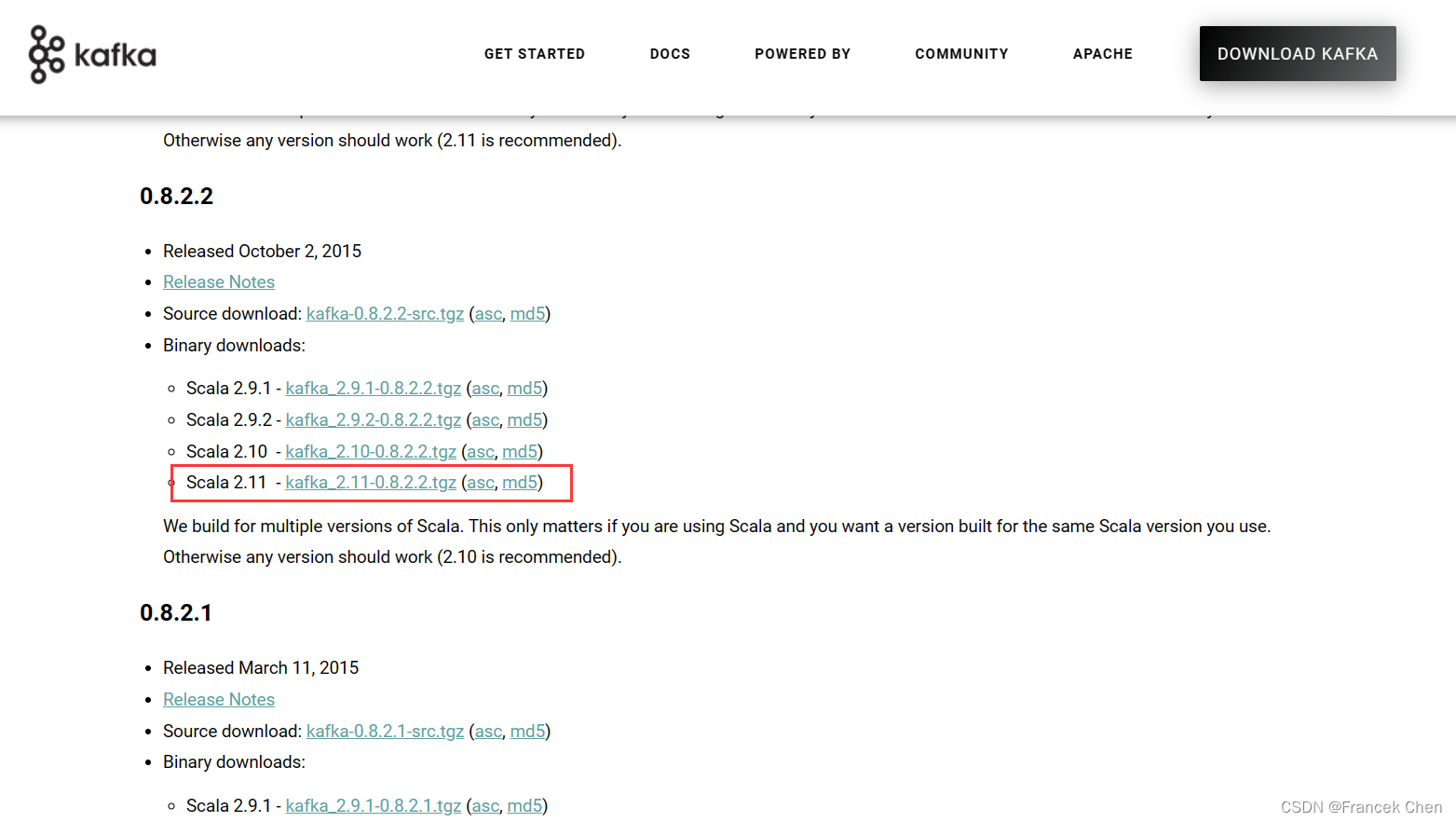Open Release Notes for version 0.8.2.1
This screenshot has width=1456, height=822.
click(x=219, y=700)
